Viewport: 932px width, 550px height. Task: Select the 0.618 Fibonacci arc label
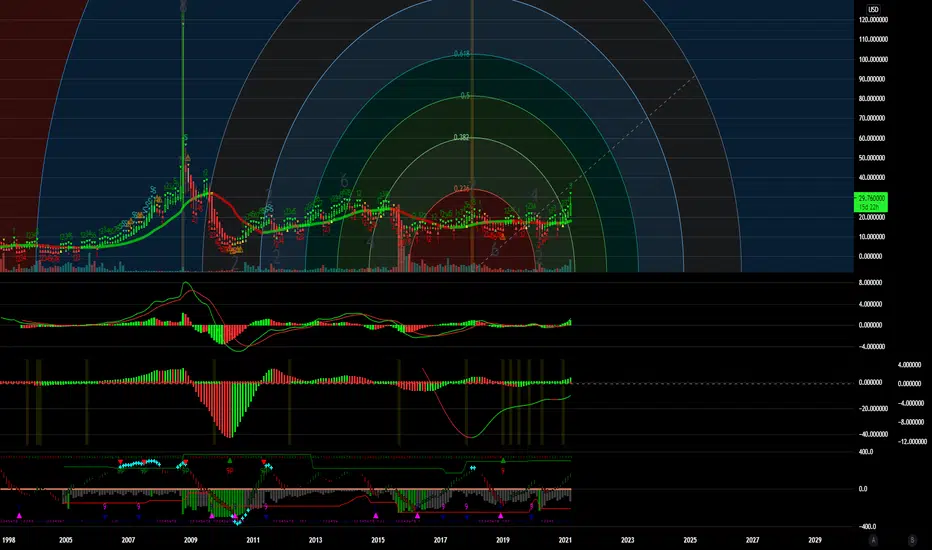pos(462,54)
